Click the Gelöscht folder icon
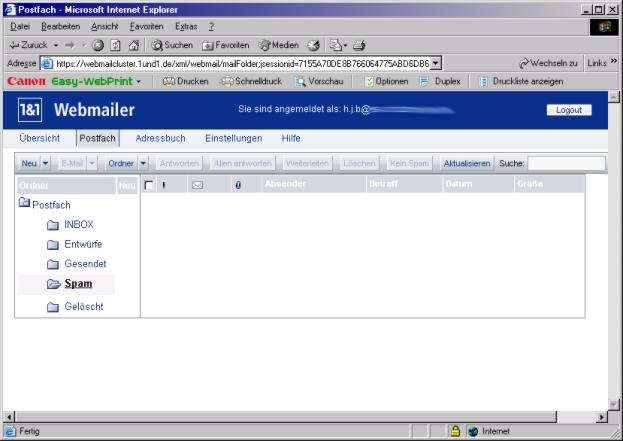623x441 pixels. [53, 308]
